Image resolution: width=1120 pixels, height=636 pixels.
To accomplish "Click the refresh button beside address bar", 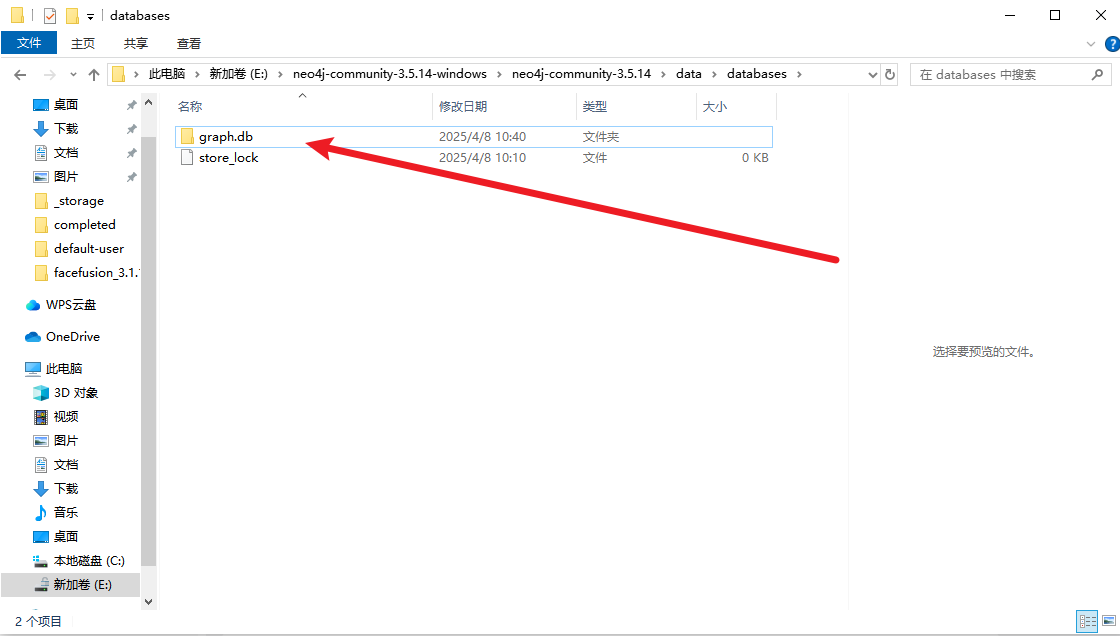I will pyautogui.click(x=890, y=74).
